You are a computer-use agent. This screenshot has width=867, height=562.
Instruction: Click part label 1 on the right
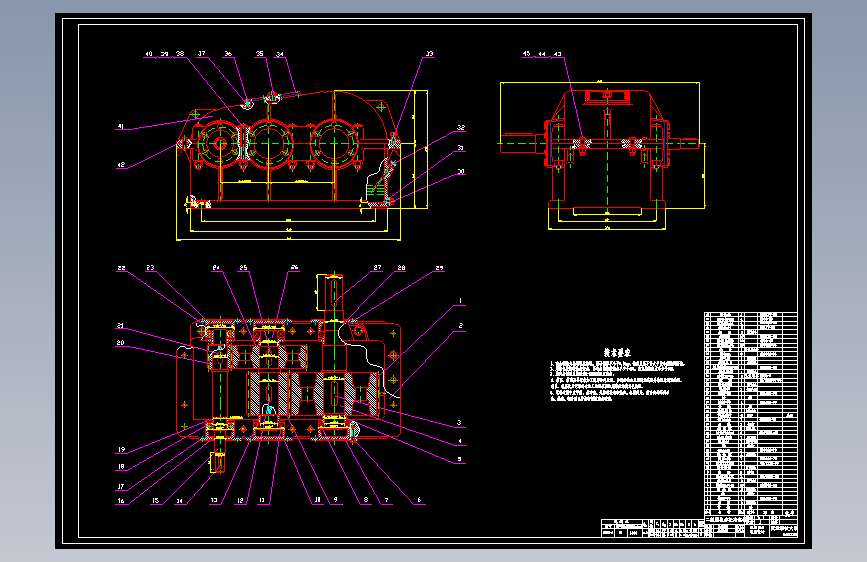(460, 301)
